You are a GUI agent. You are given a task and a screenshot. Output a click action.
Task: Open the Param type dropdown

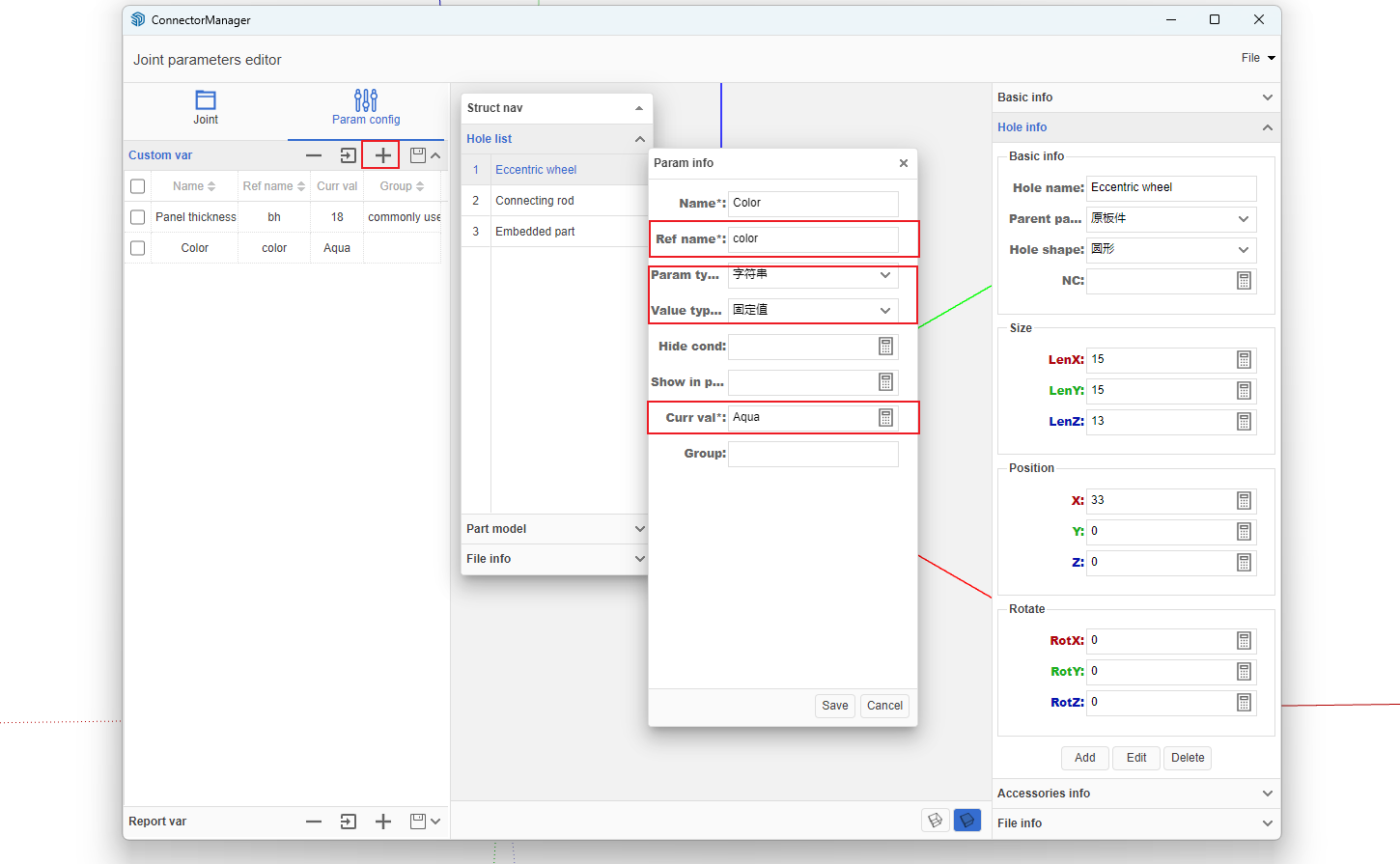[812, 275]
